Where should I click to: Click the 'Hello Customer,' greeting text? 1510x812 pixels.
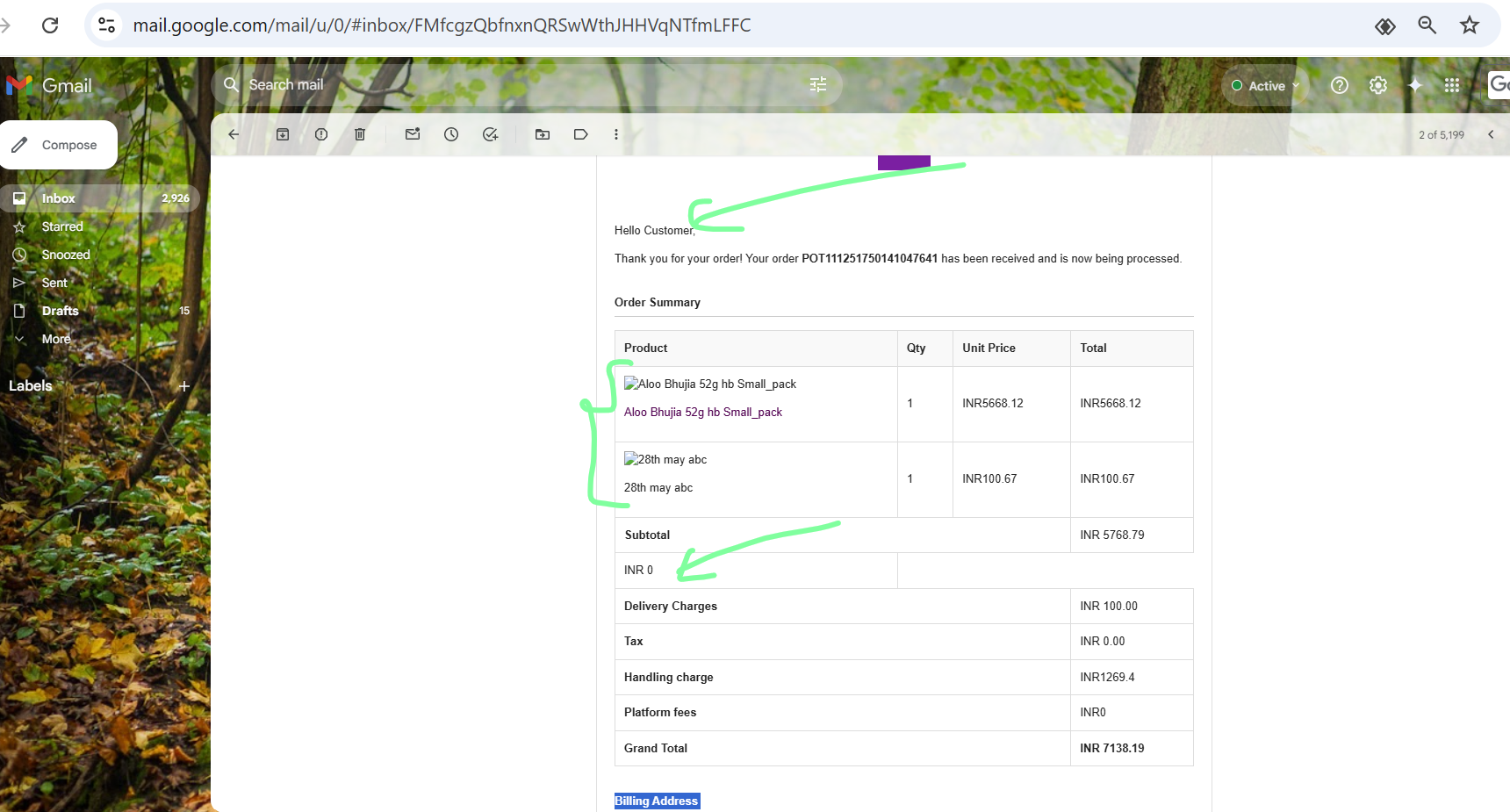point(655,231)
